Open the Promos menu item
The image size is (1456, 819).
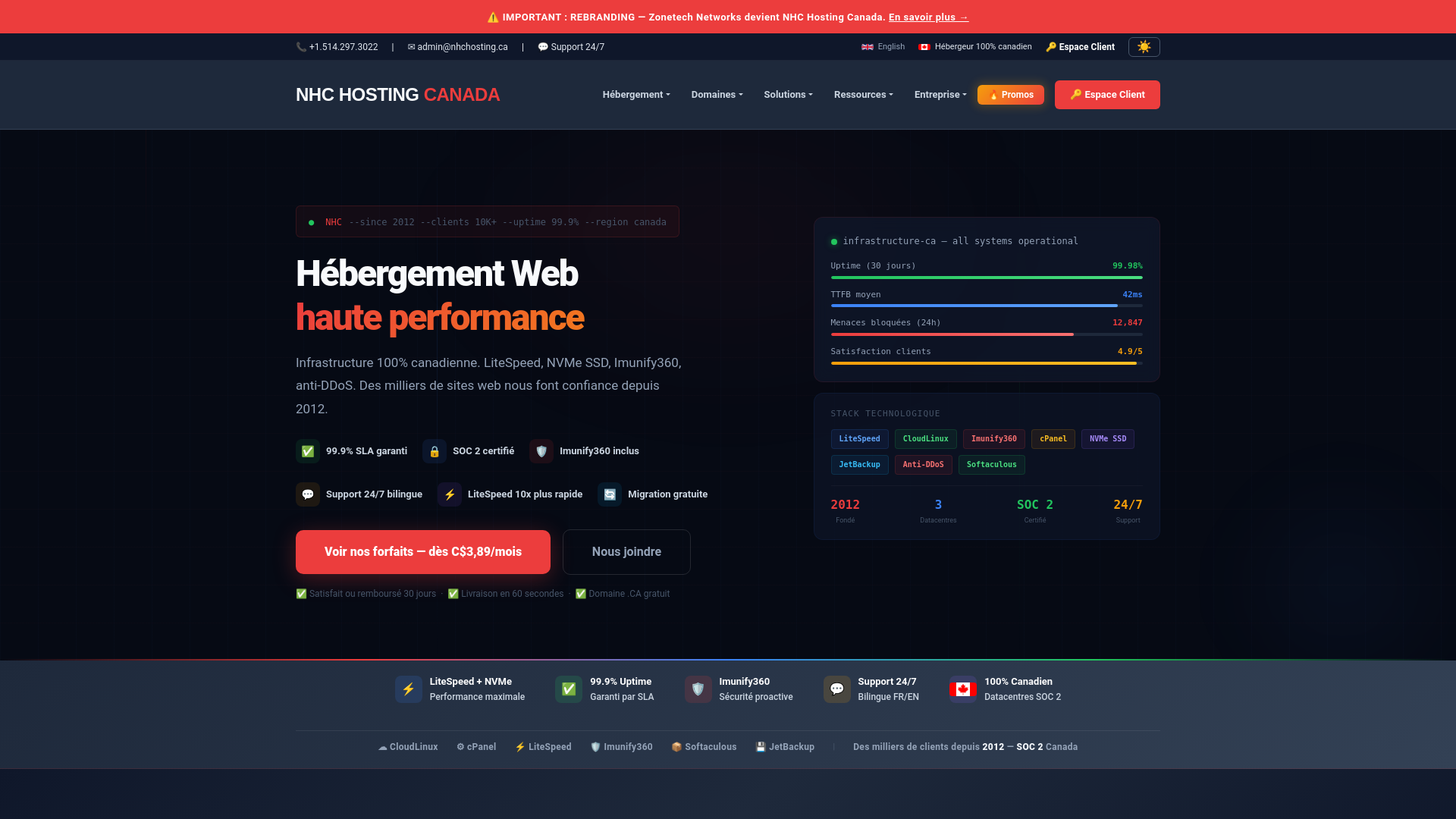pyautogui.click(x=1011, y=95)
